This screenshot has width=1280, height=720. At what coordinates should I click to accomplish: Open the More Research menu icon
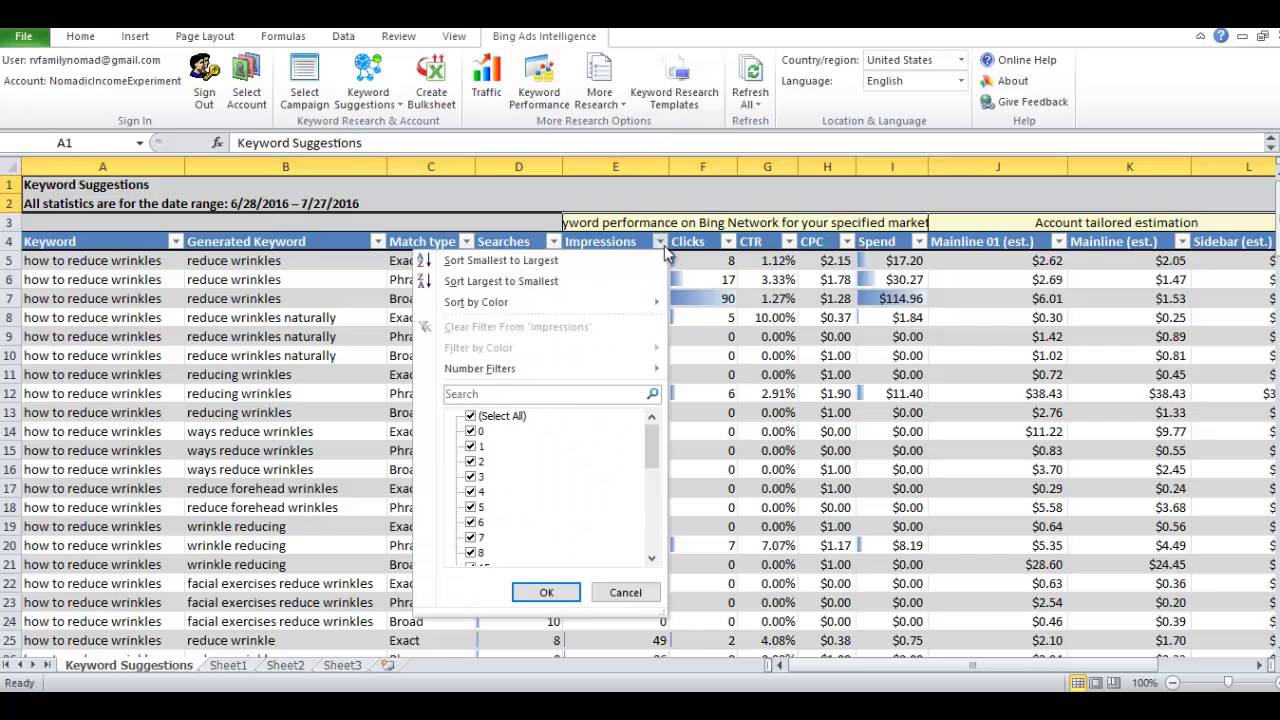[599, 68]
